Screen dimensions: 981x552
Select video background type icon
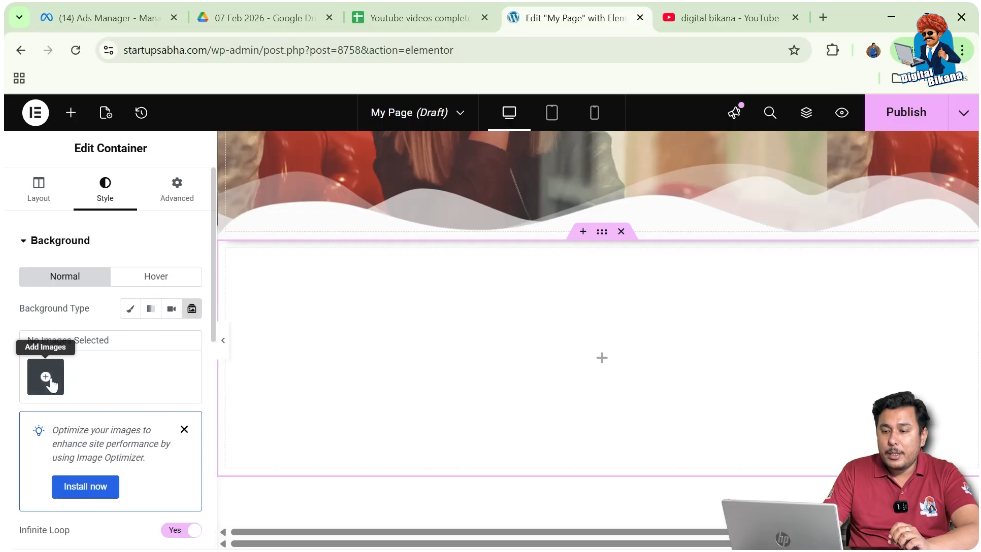(x=171, y=309)
